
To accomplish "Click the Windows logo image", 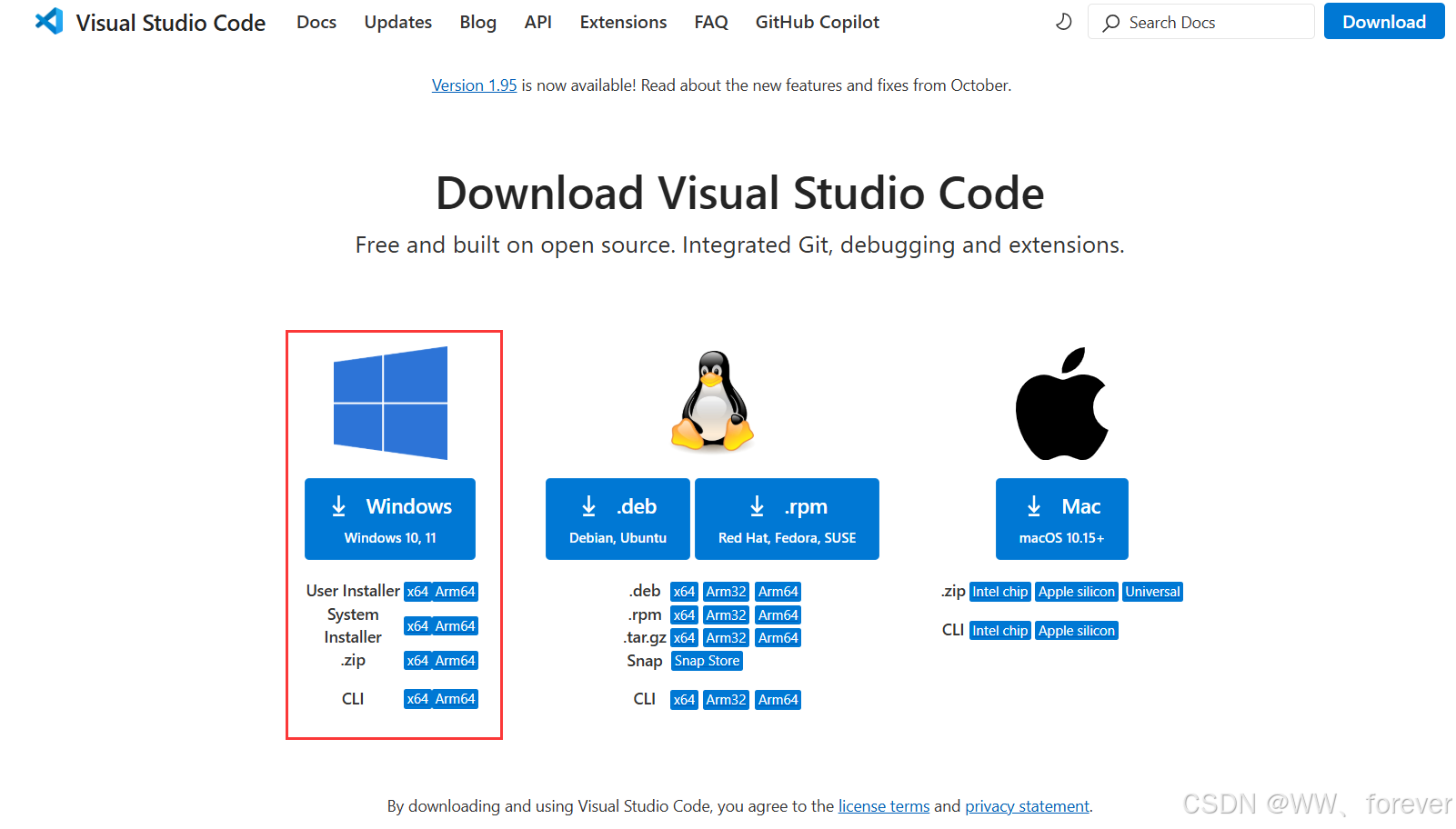I will tap(390, 403).
